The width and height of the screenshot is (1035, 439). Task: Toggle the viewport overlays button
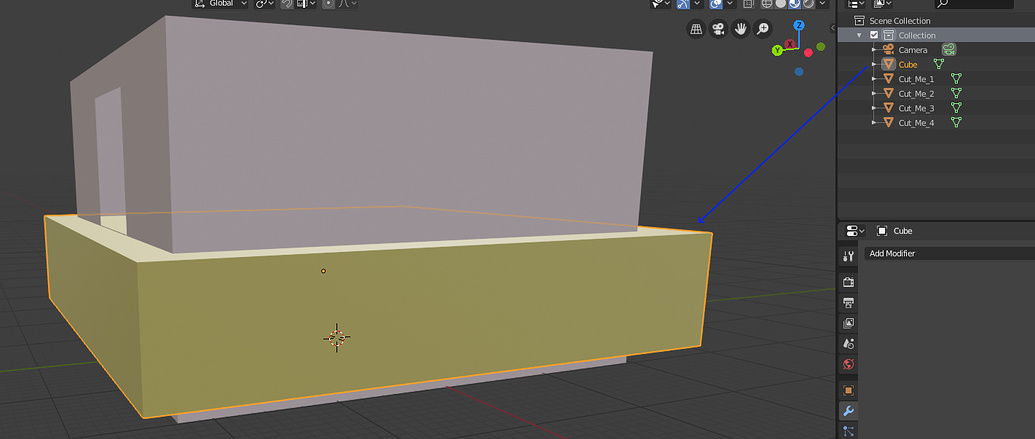(716, 3)
